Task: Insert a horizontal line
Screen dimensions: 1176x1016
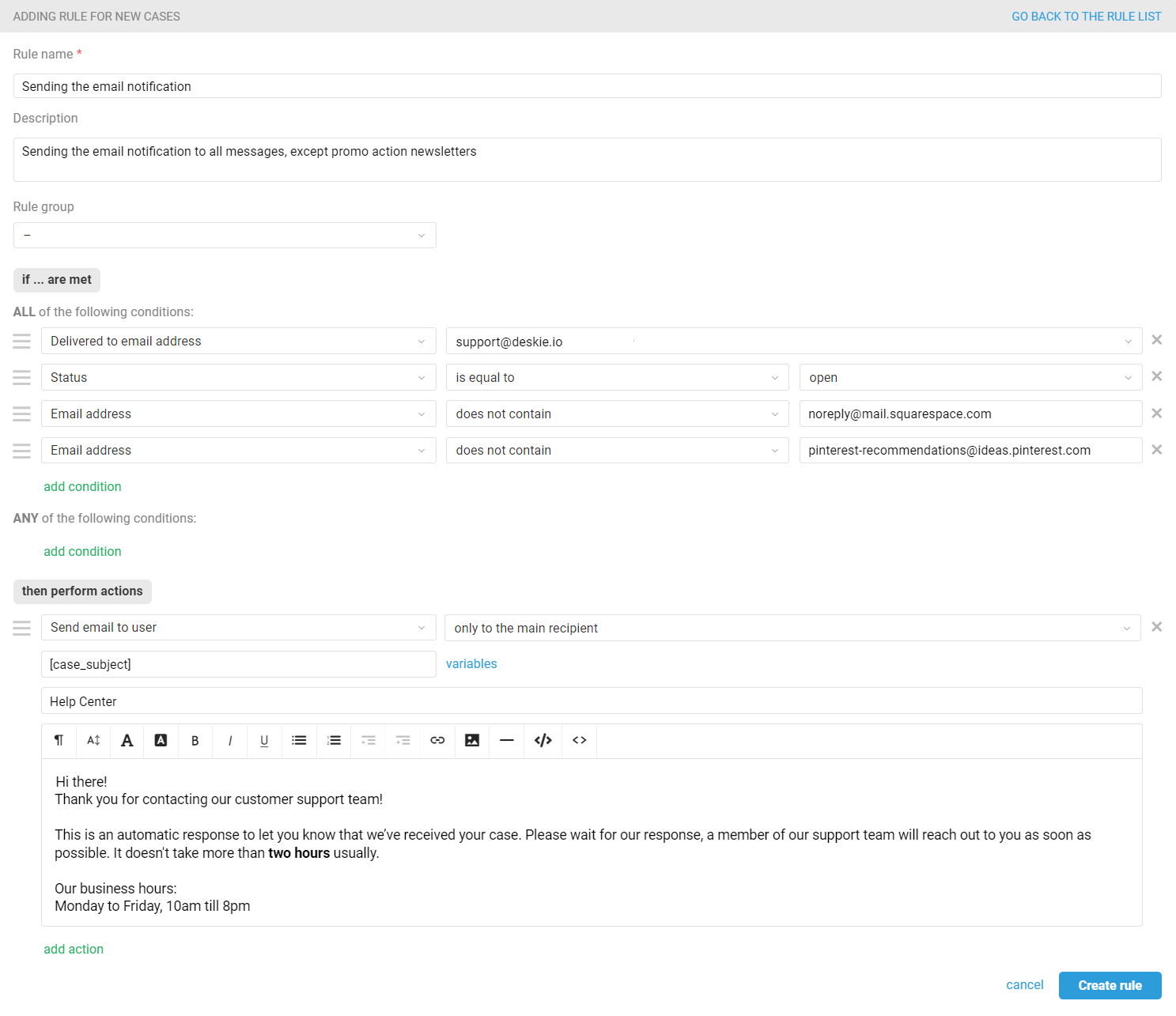Action: (507, 741)
